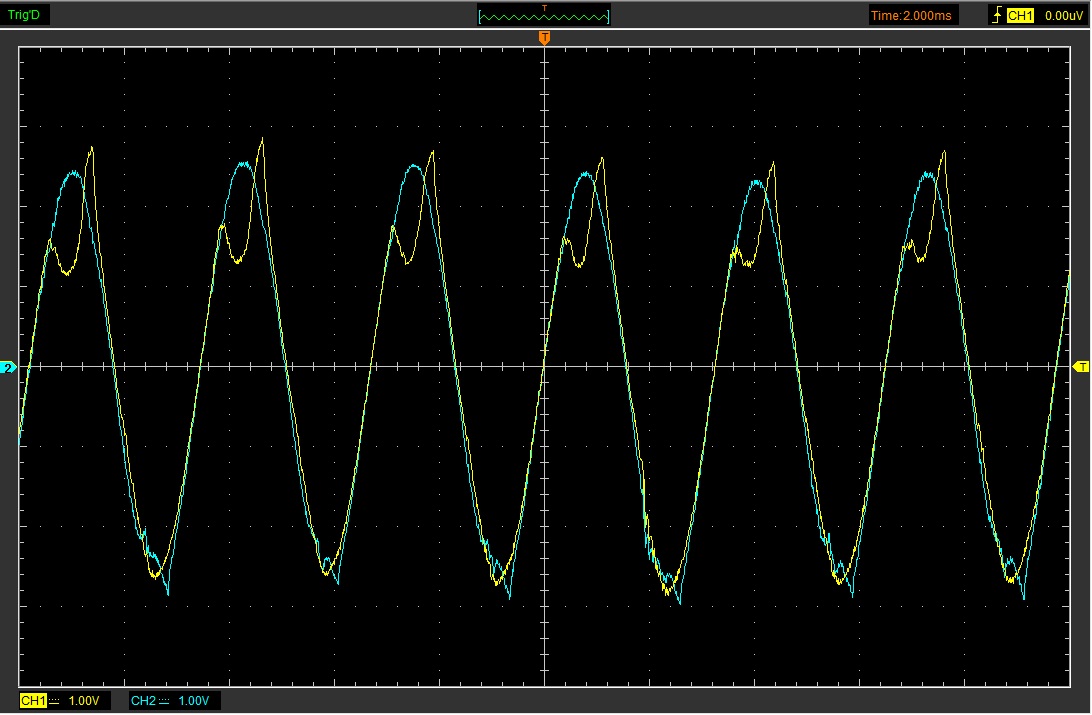
Task: Click the CH1 DC coupling icon
Action: [x=54, y=701]
